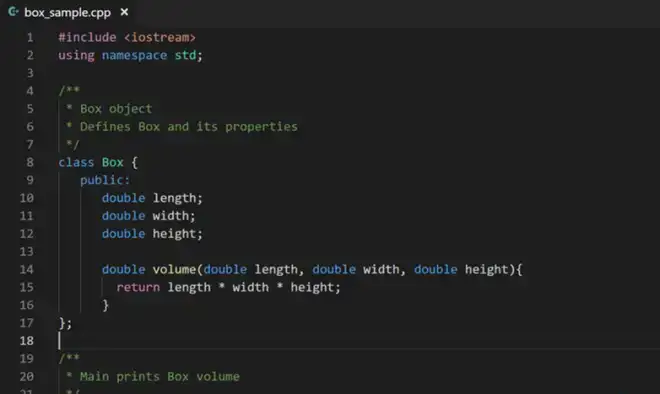Click line number 14 in the gutter
Viewport: 660px width, 394px height.
27,269
